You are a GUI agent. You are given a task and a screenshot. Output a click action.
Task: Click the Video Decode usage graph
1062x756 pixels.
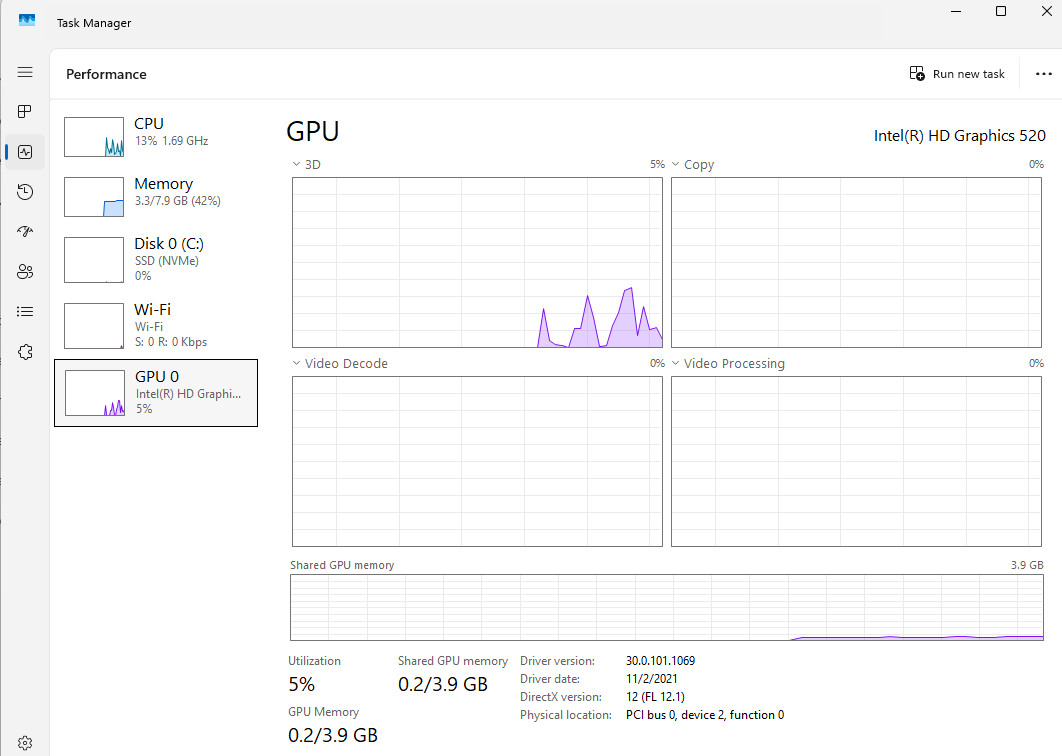tap(477, 461)
